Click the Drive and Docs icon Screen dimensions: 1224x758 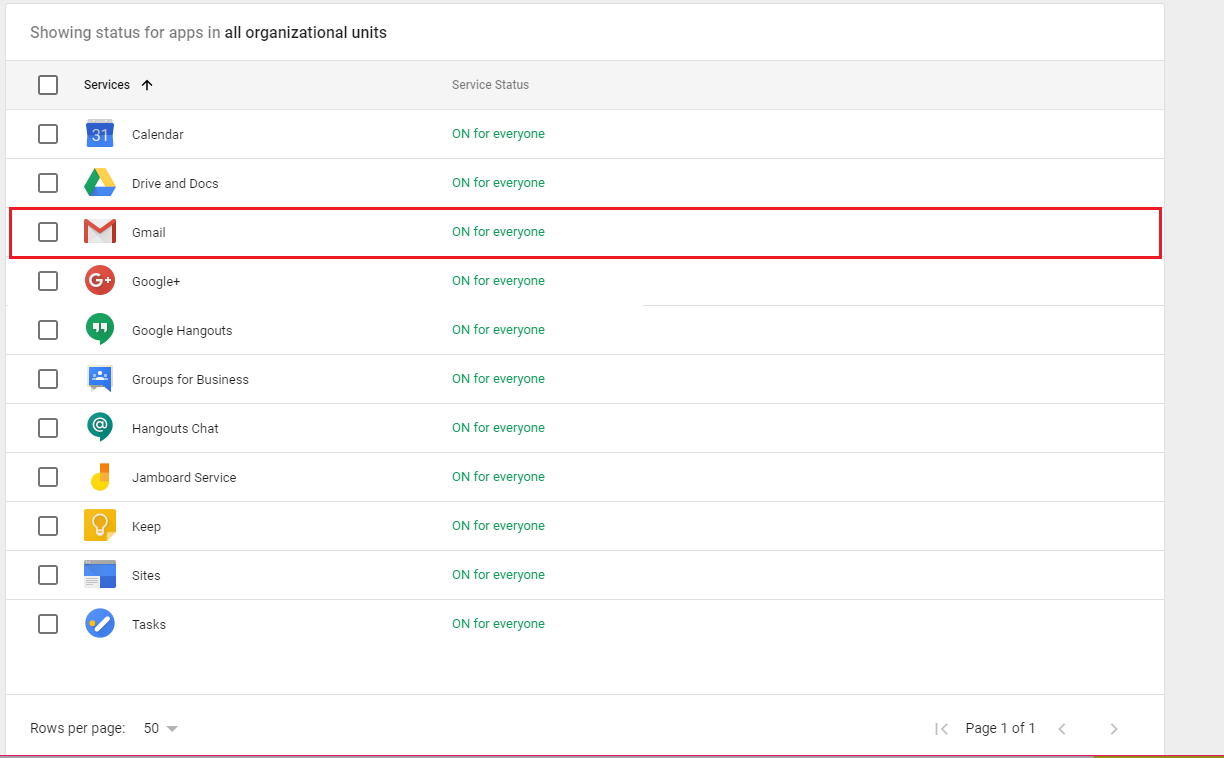tap(100, 183)
